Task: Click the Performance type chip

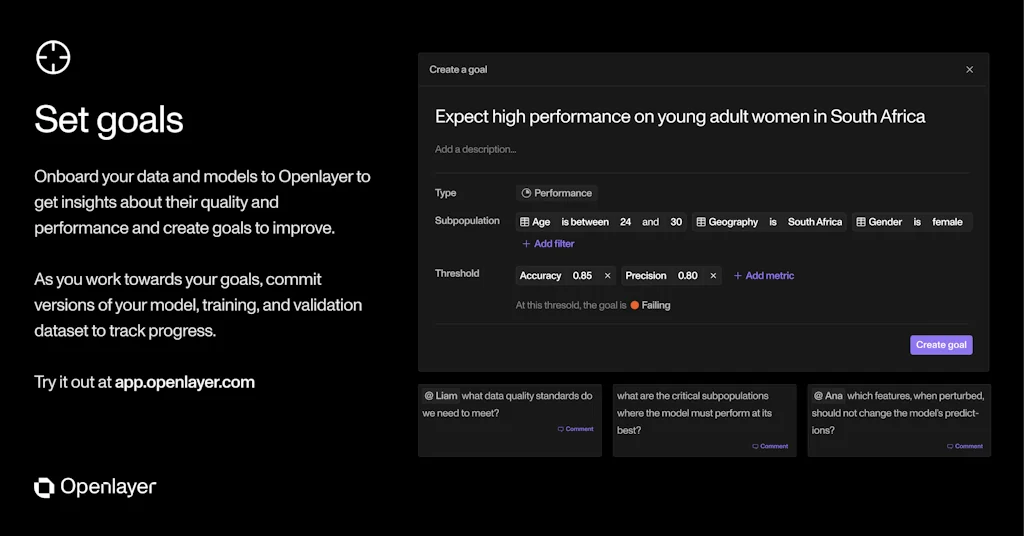Action: (x=556, y=193)
